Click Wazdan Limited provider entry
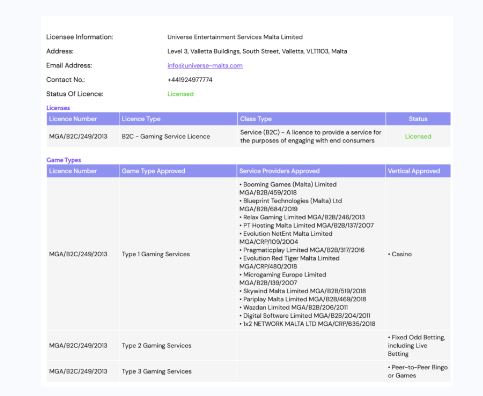This screenshot has width=483, height=396. pyautogui.click(x=294, y=307)
